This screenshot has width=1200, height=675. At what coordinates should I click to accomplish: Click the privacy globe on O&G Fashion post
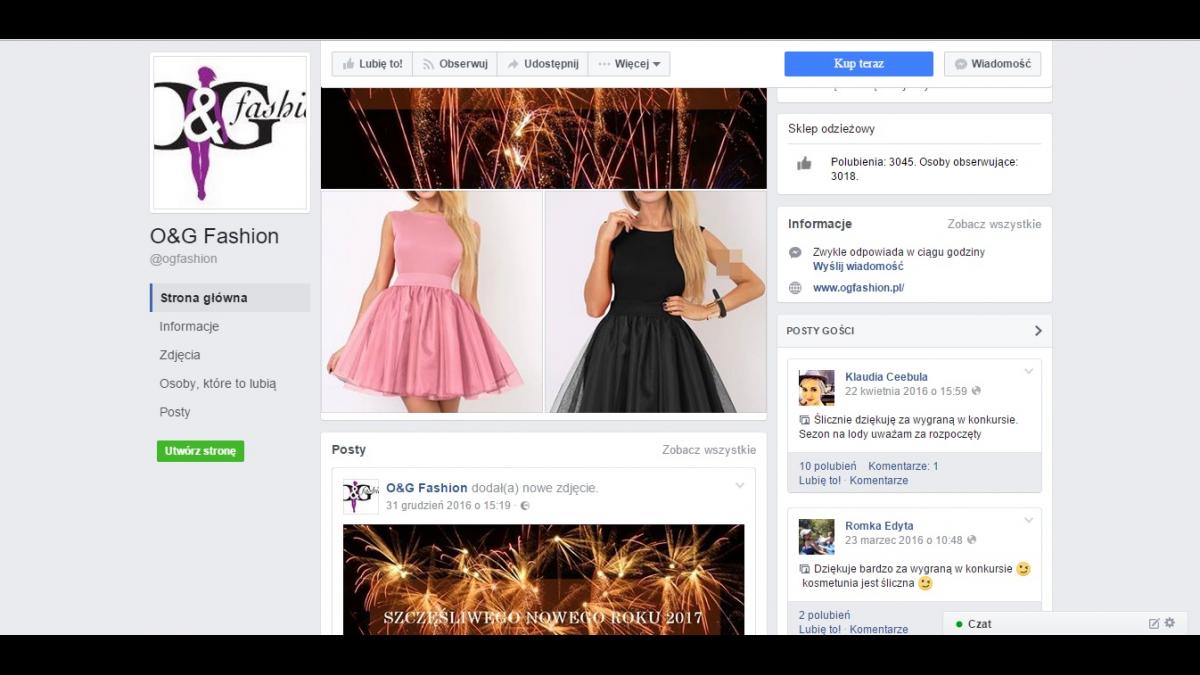[525, 506]
